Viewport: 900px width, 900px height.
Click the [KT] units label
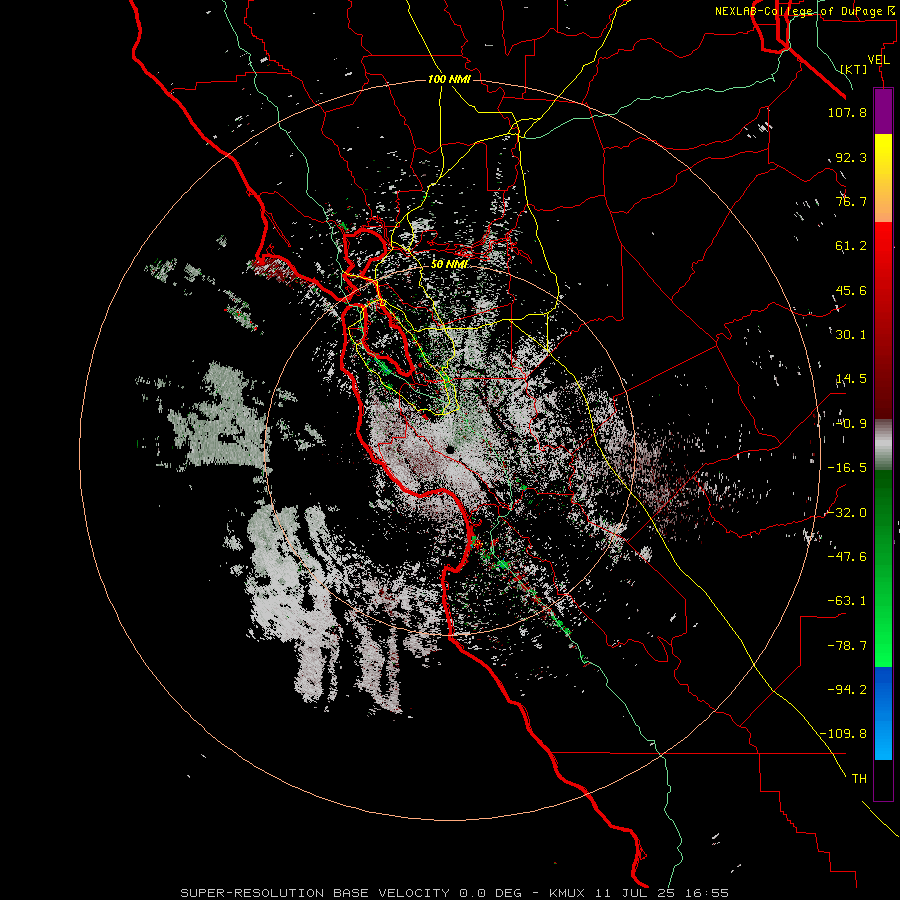point(854,69)
